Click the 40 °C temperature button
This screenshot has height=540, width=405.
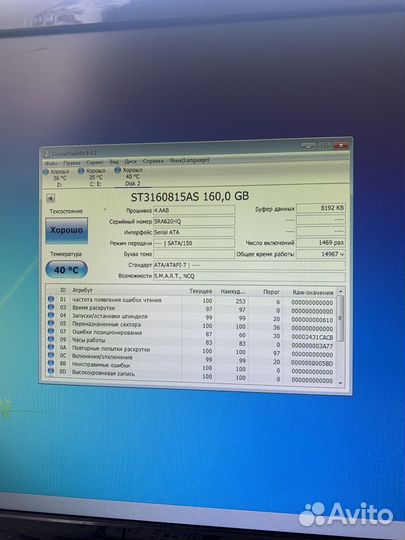66,270
